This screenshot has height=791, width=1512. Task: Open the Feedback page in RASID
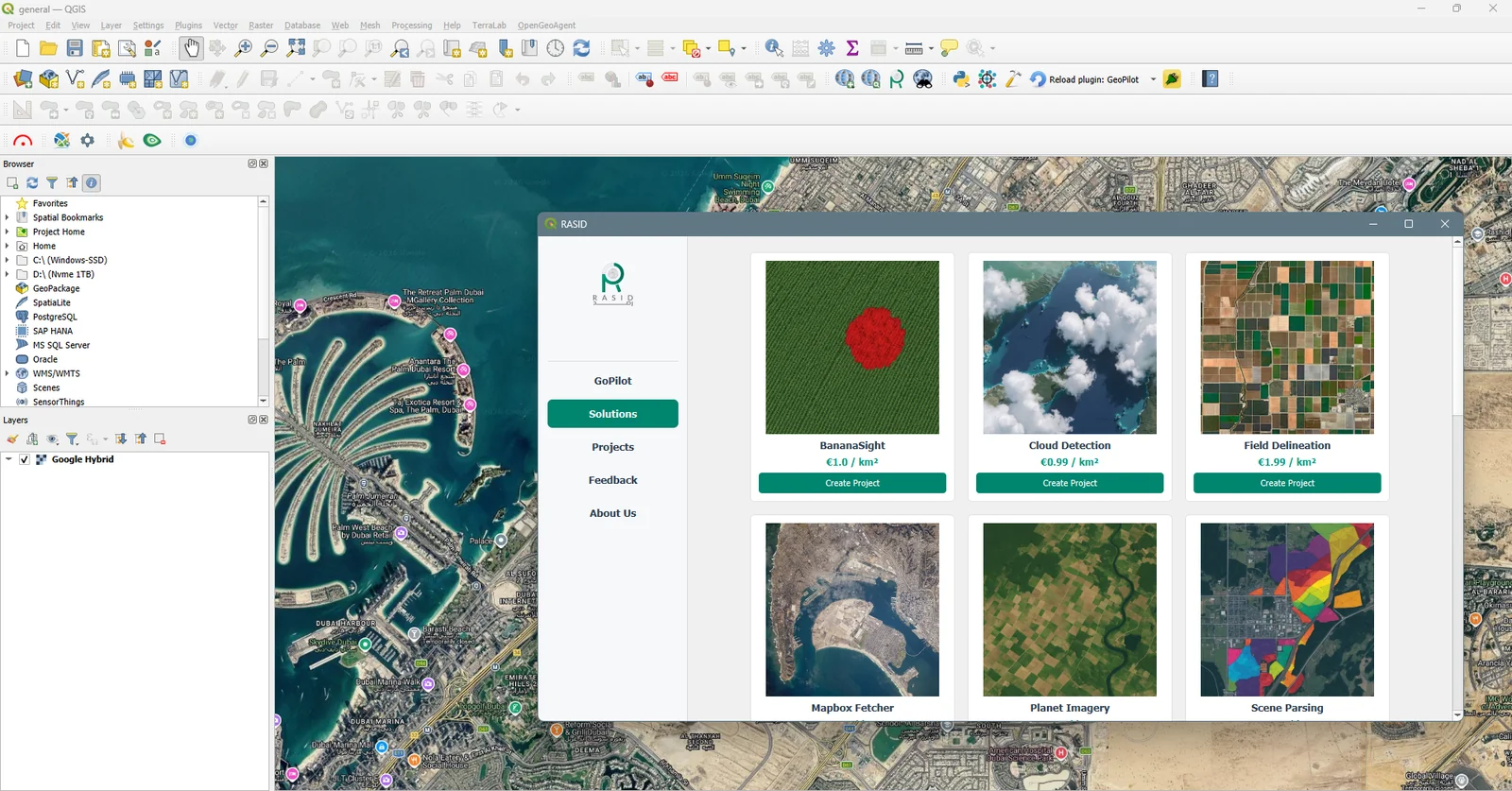click(612, 480)
